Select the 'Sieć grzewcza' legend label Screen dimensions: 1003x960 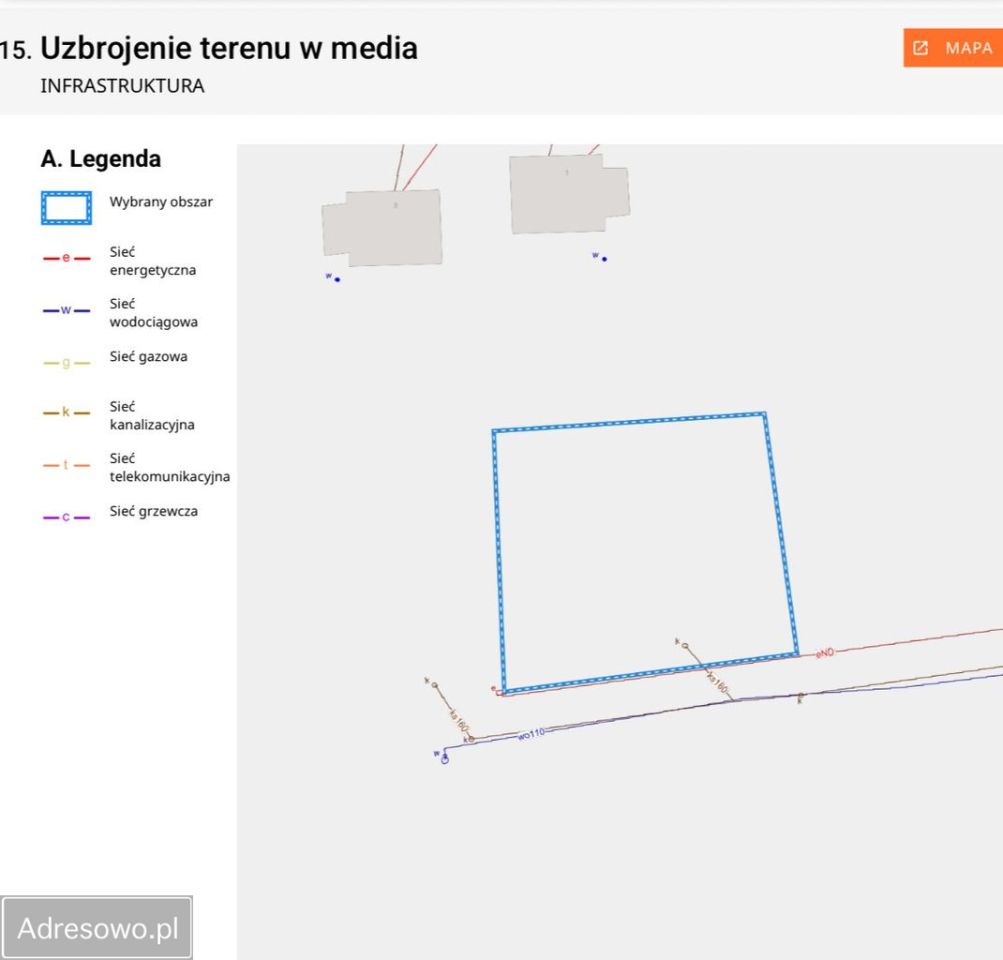154,511
